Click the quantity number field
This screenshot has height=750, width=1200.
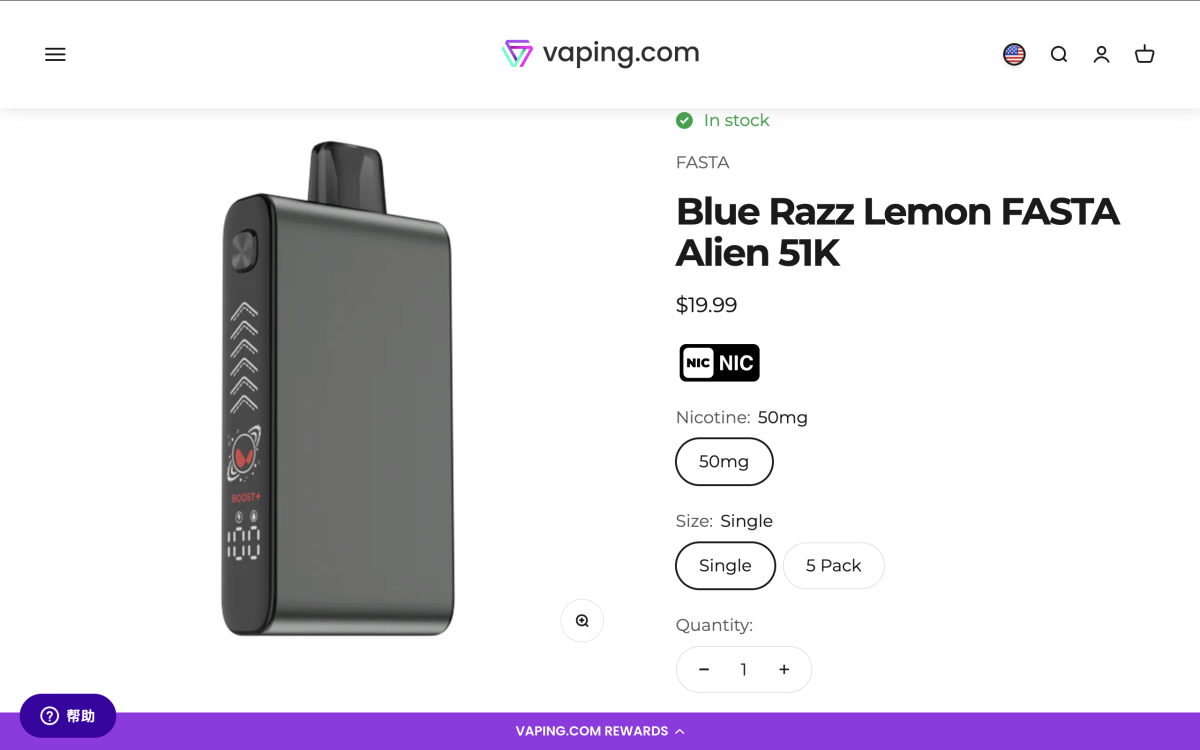pyautogui.click(x=743, y=670)
